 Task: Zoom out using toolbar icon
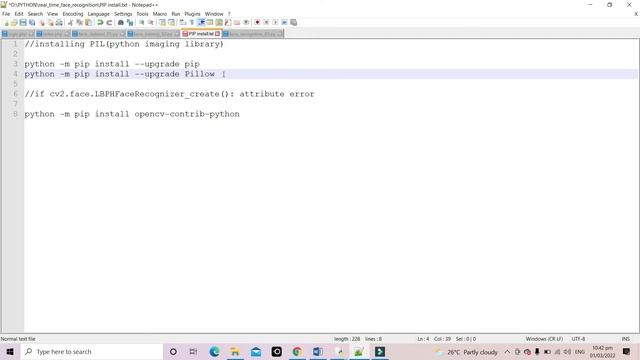151,22
